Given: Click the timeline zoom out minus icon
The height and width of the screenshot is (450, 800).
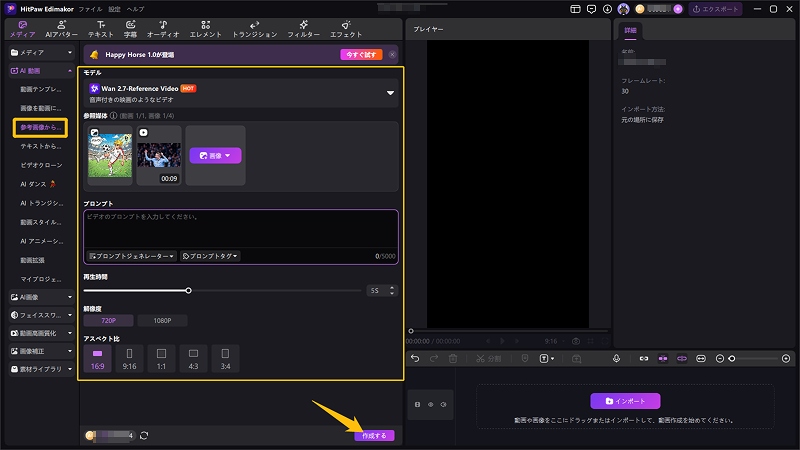Looking at the screenshot, I should (x=720, y=359).
